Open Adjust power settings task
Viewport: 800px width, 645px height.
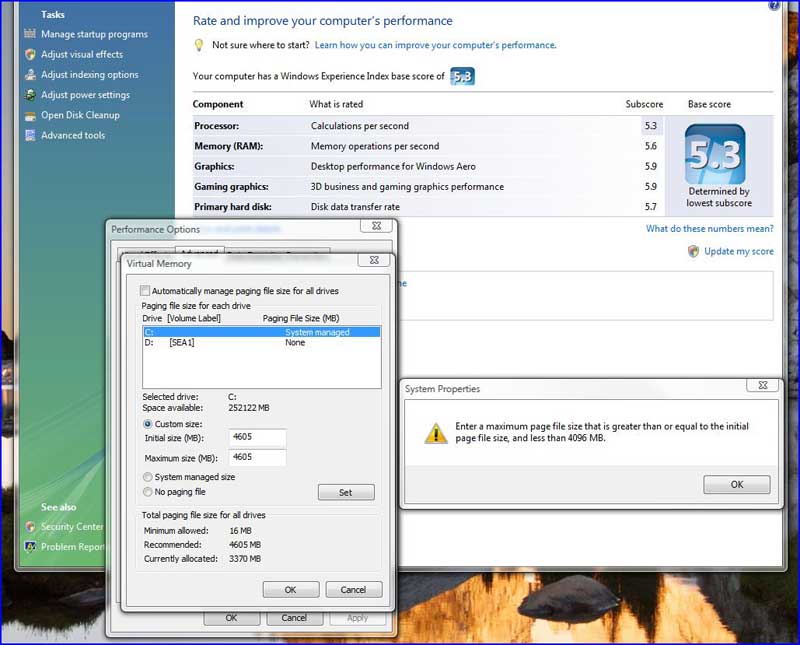(x=85, y=95)
